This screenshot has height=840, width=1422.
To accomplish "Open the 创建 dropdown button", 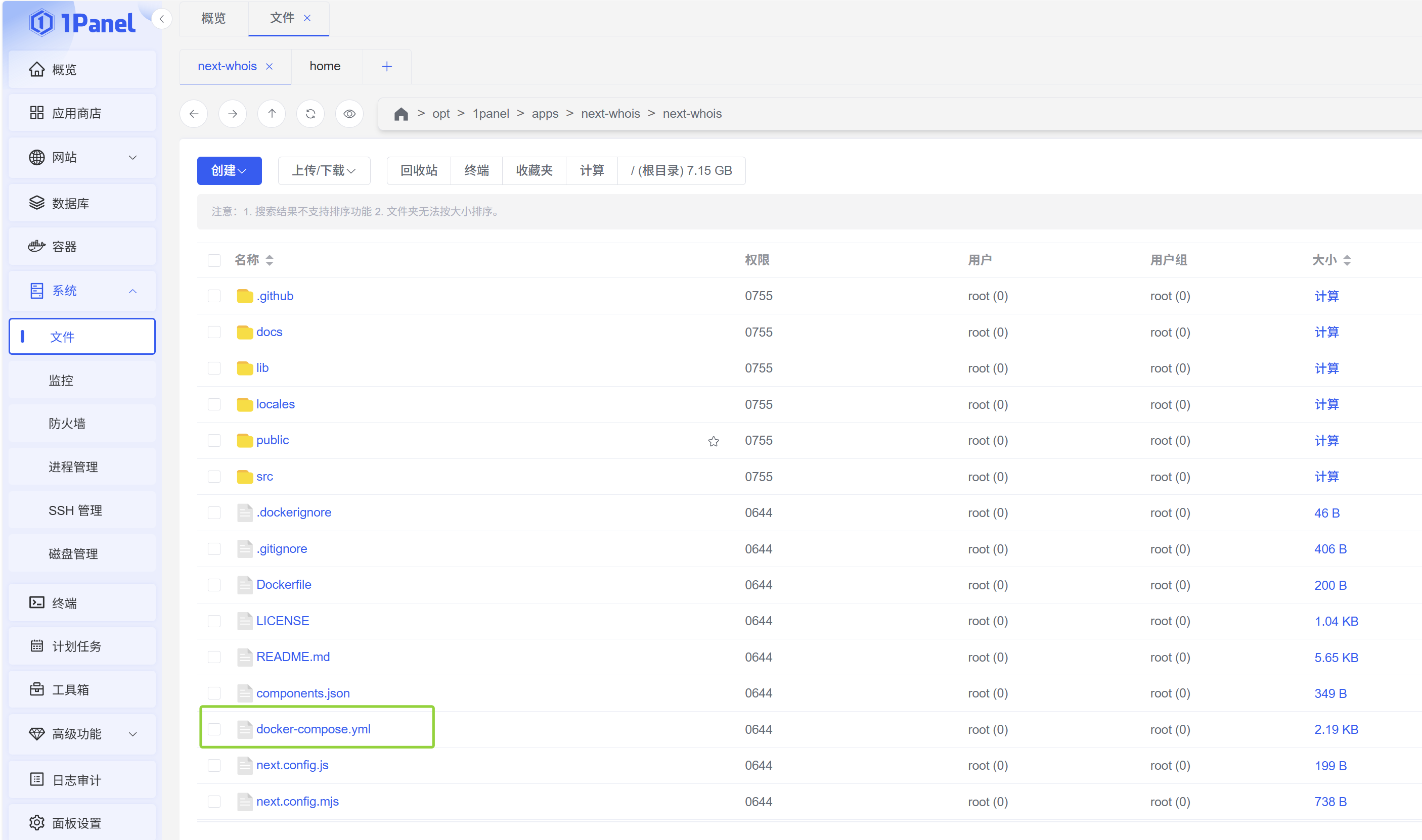I will (x=229, y=170).
